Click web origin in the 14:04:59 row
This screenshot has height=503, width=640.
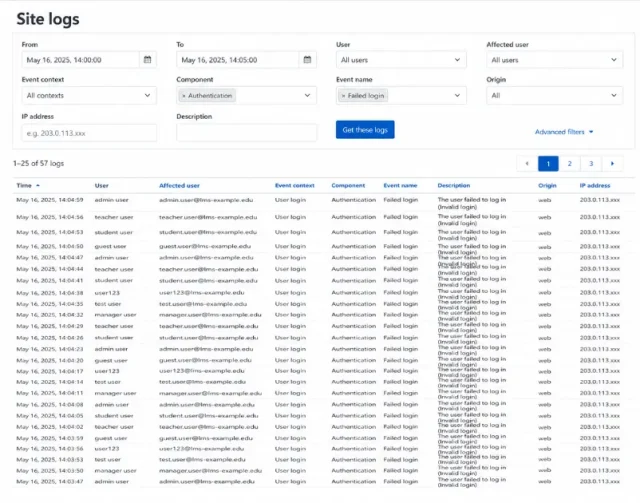(544, 200)
